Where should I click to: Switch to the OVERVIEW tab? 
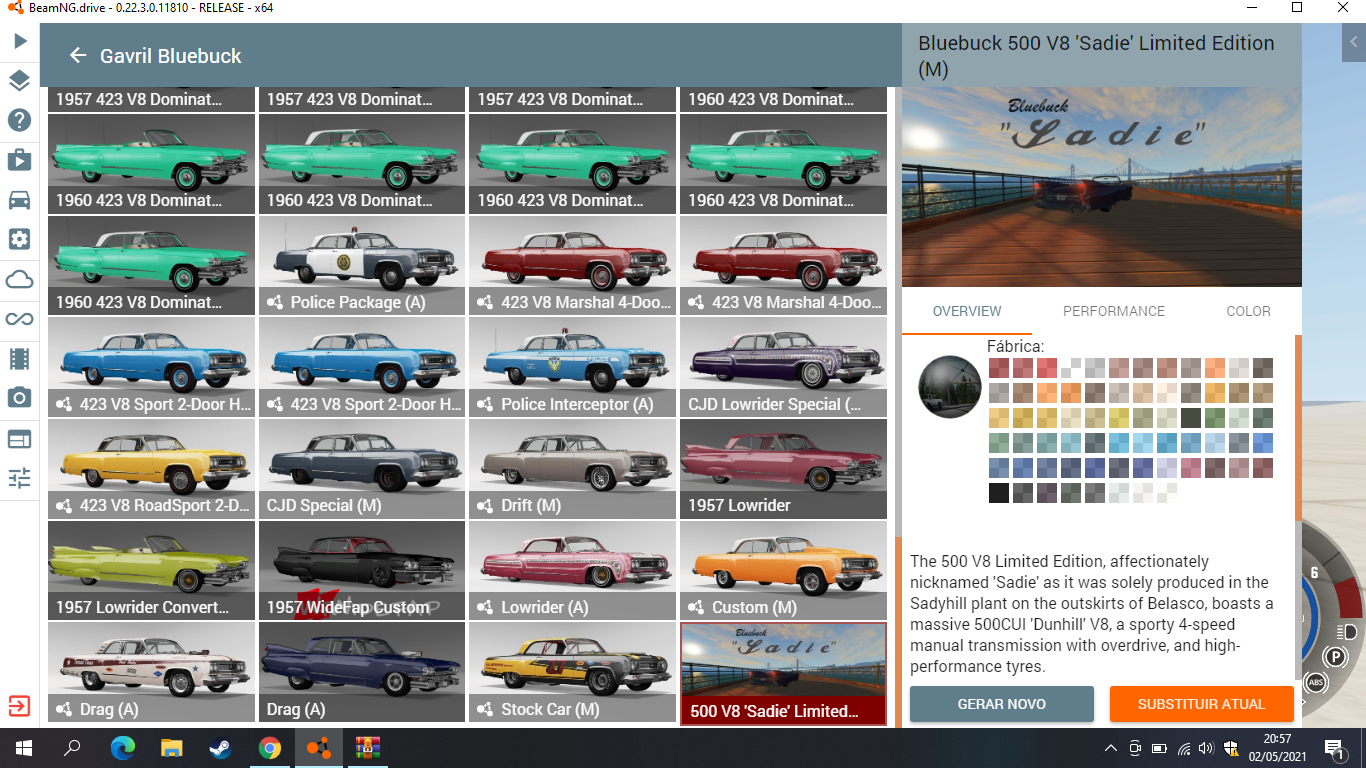967,311
